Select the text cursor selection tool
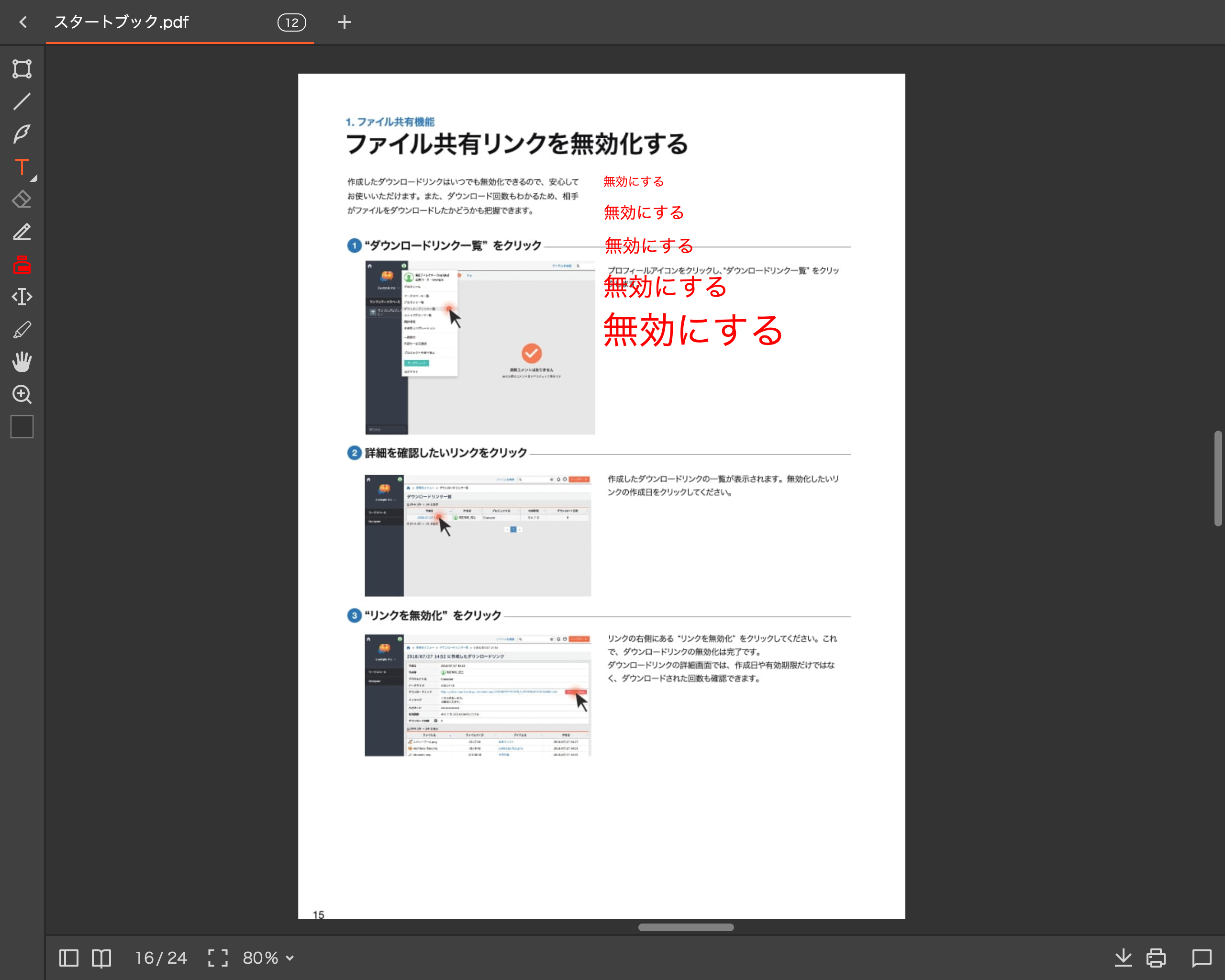1225x980 pixels. tap(22, 297)
